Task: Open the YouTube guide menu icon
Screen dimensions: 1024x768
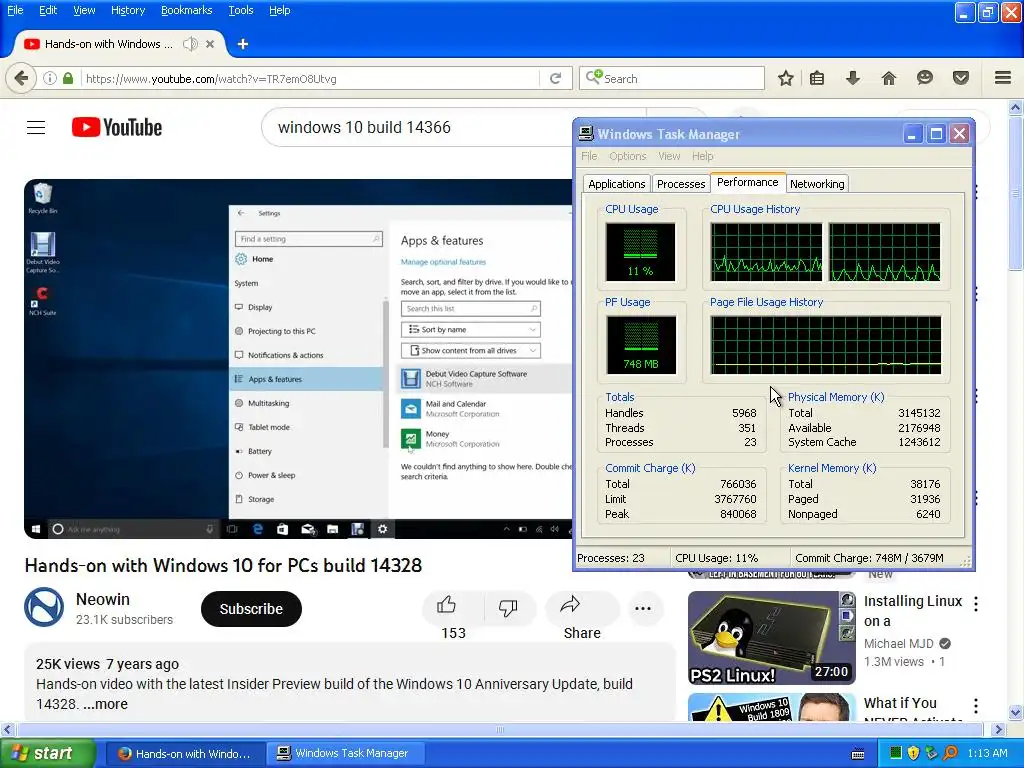Action: 36,127
